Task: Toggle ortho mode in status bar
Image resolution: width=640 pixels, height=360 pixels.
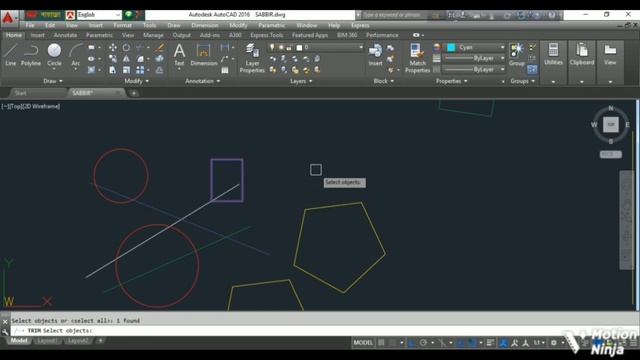Action: coord(412,343)
